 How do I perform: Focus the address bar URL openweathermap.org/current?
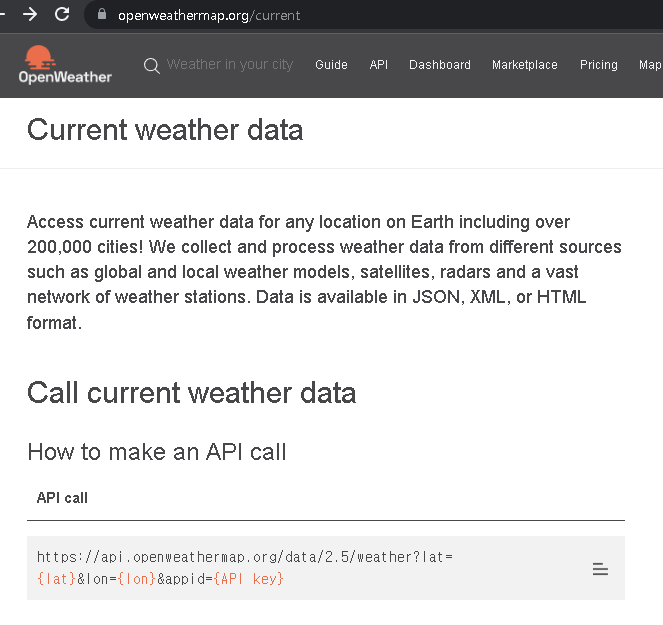[209, 16]
